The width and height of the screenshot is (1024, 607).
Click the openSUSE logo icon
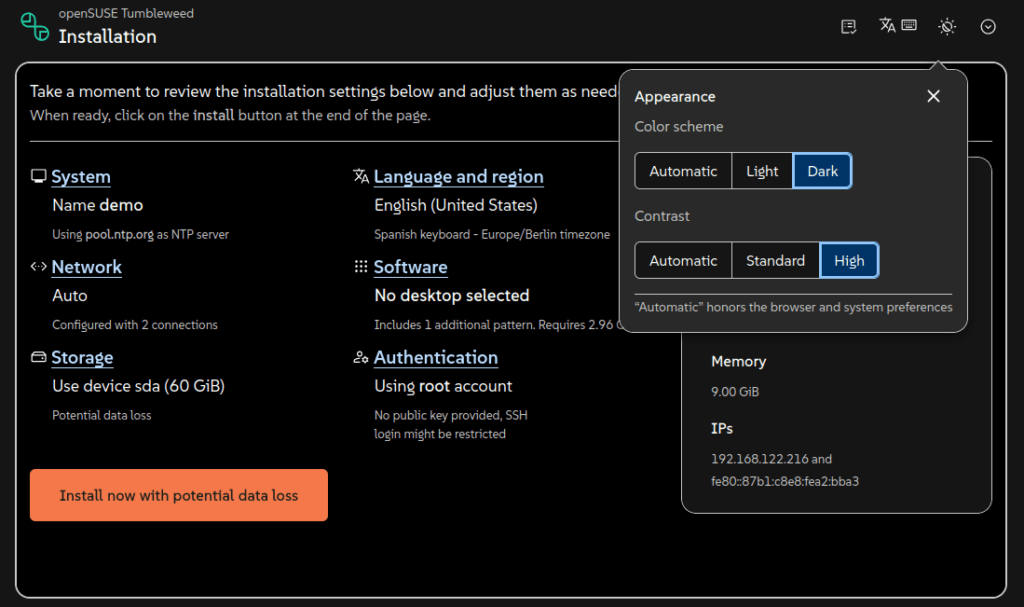tap(35, 27)
